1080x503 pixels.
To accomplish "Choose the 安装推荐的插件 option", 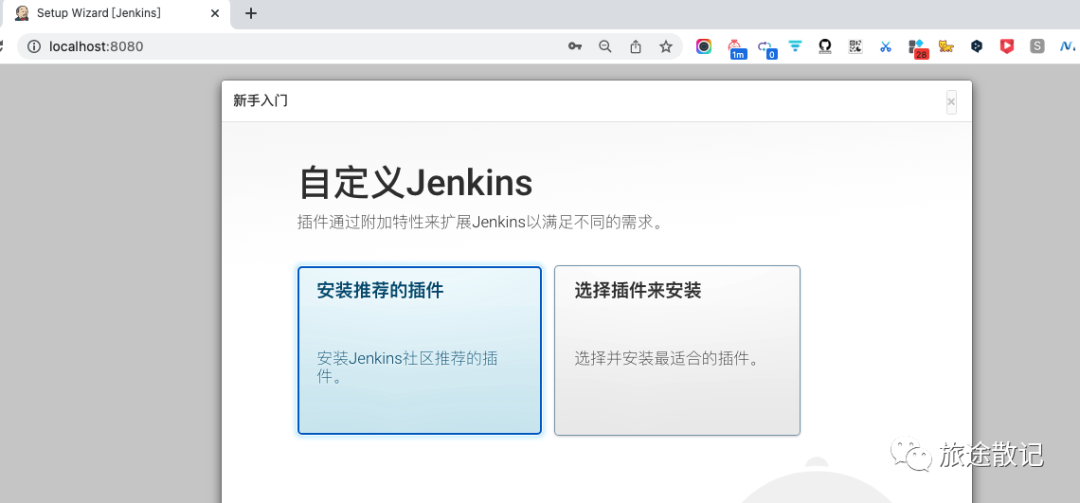I will tap(419, 350).
